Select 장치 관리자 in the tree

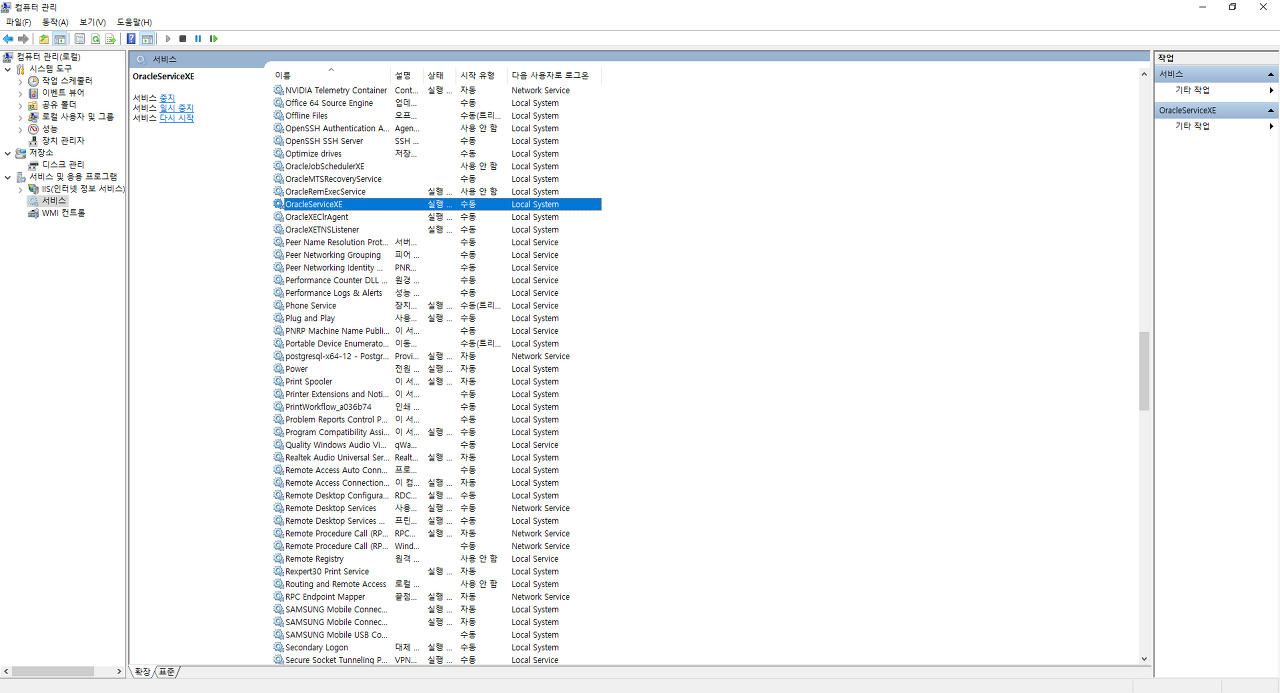(x=63, y=141)
